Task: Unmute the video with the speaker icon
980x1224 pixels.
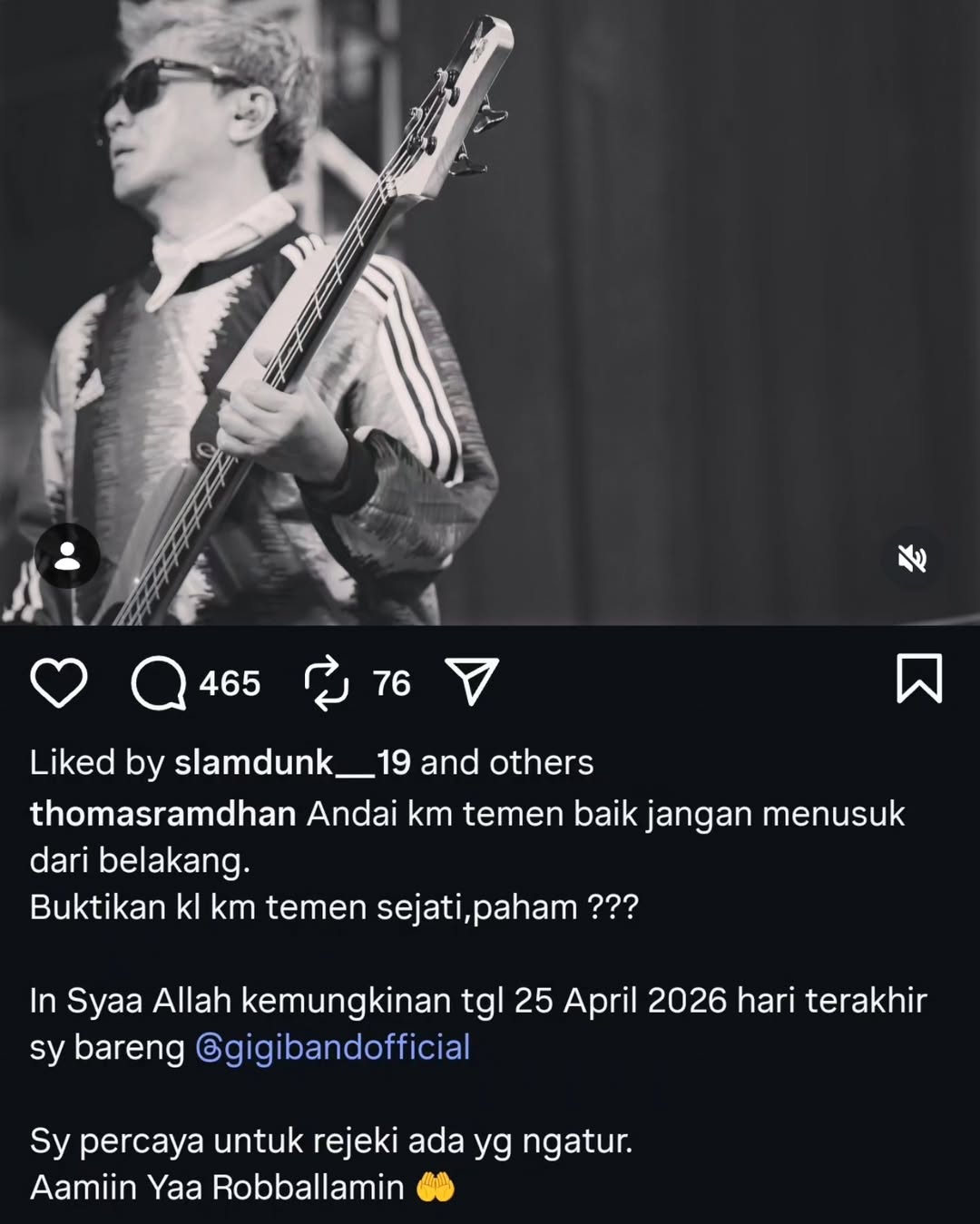Action: [912, 560]
